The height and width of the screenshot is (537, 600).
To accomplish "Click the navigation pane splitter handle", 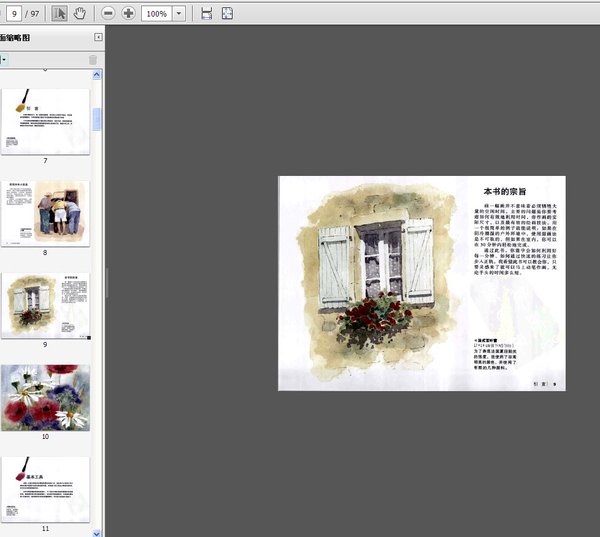I will pos(107,283).
